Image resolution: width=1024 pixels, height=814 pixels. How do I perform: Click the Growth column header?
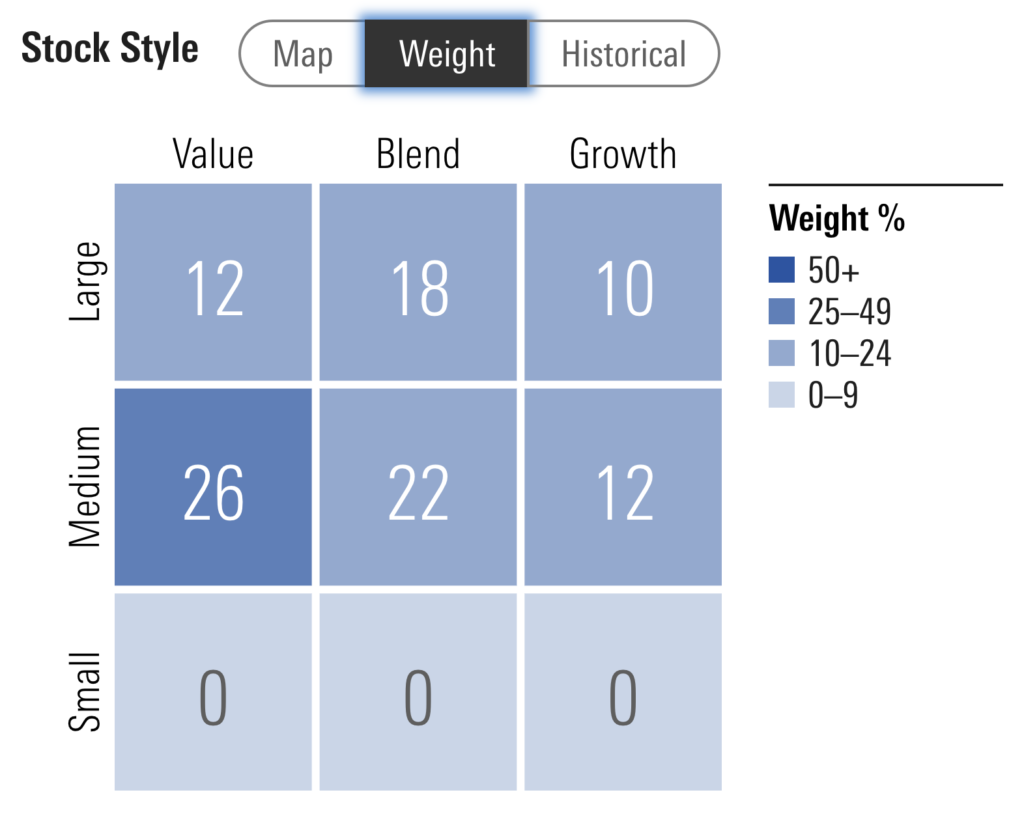623,155
